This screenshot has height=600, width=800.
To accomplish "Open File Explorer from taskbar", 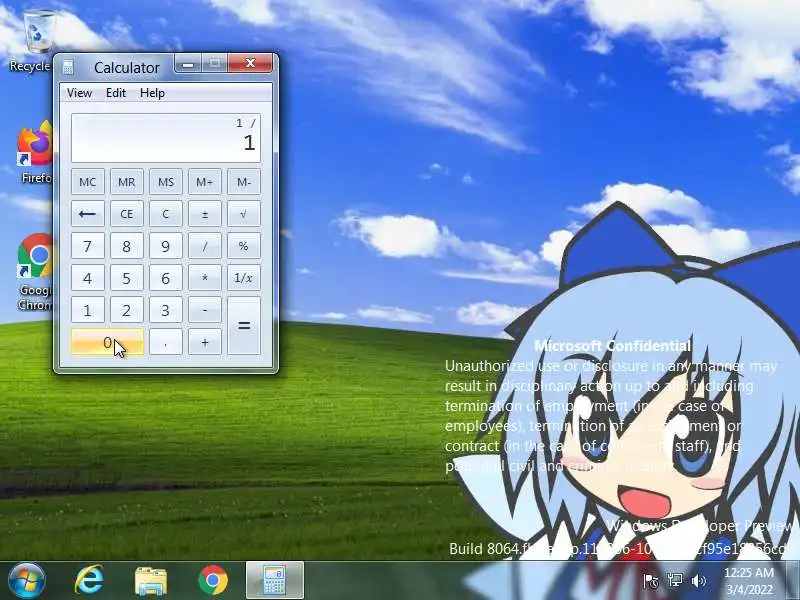I will [x=151, y=581].
